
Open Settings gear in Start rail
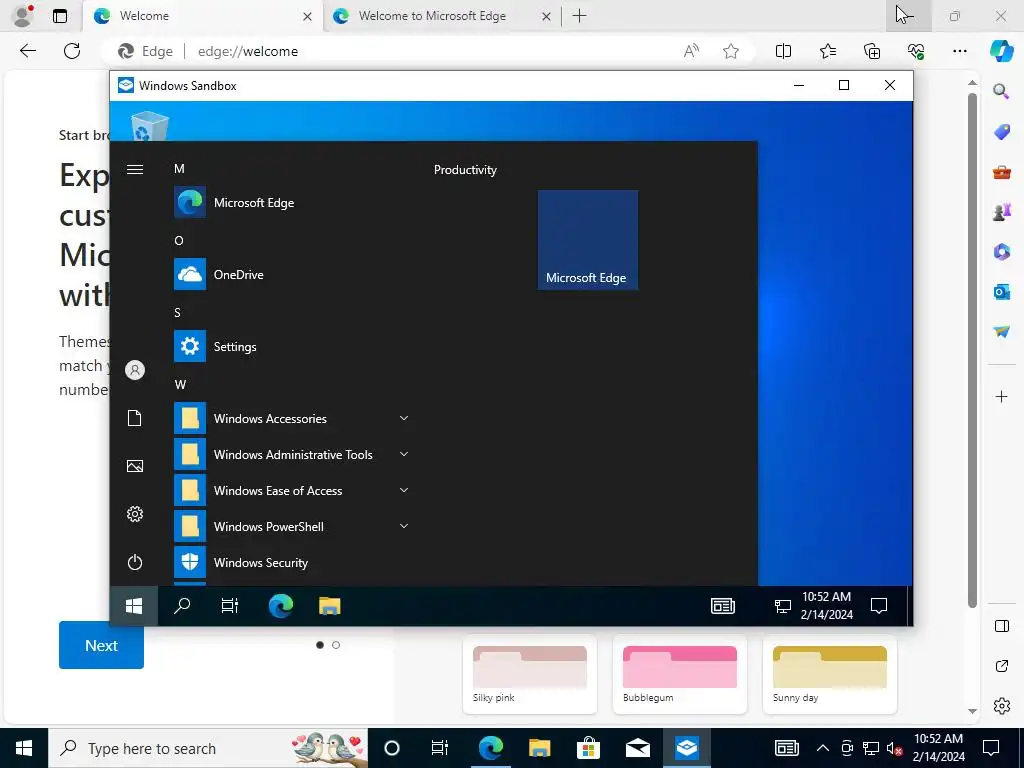(x=135, y=515)
